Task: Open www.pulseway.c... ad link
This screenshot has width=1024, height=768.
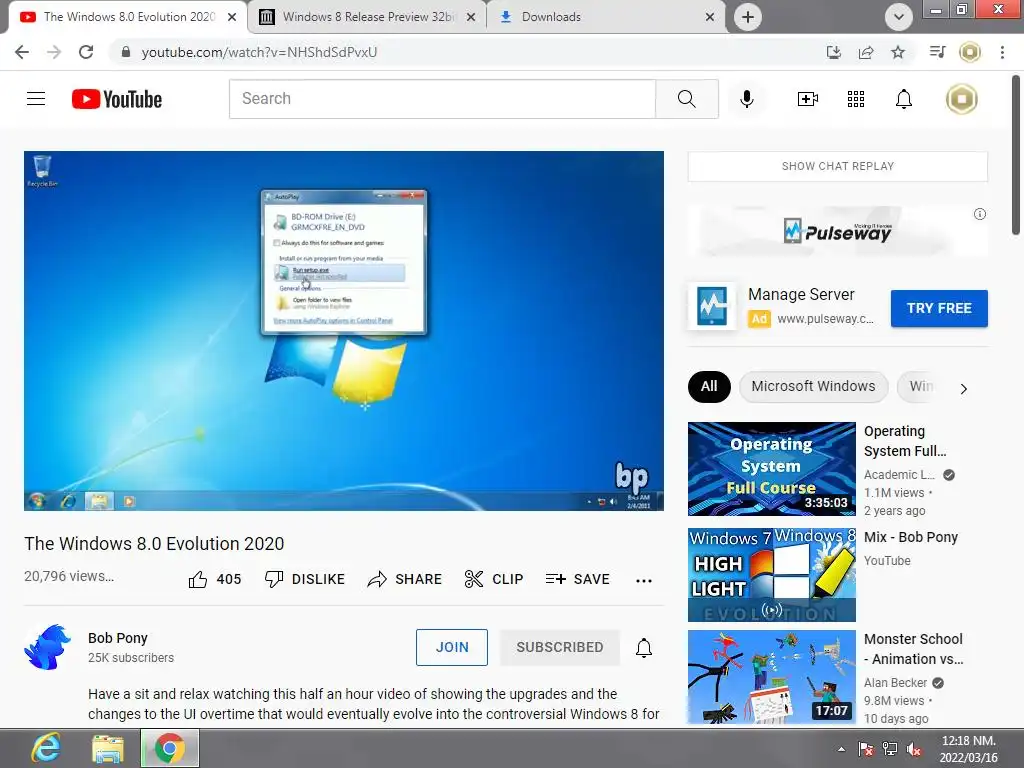Action: pos(825,319)
